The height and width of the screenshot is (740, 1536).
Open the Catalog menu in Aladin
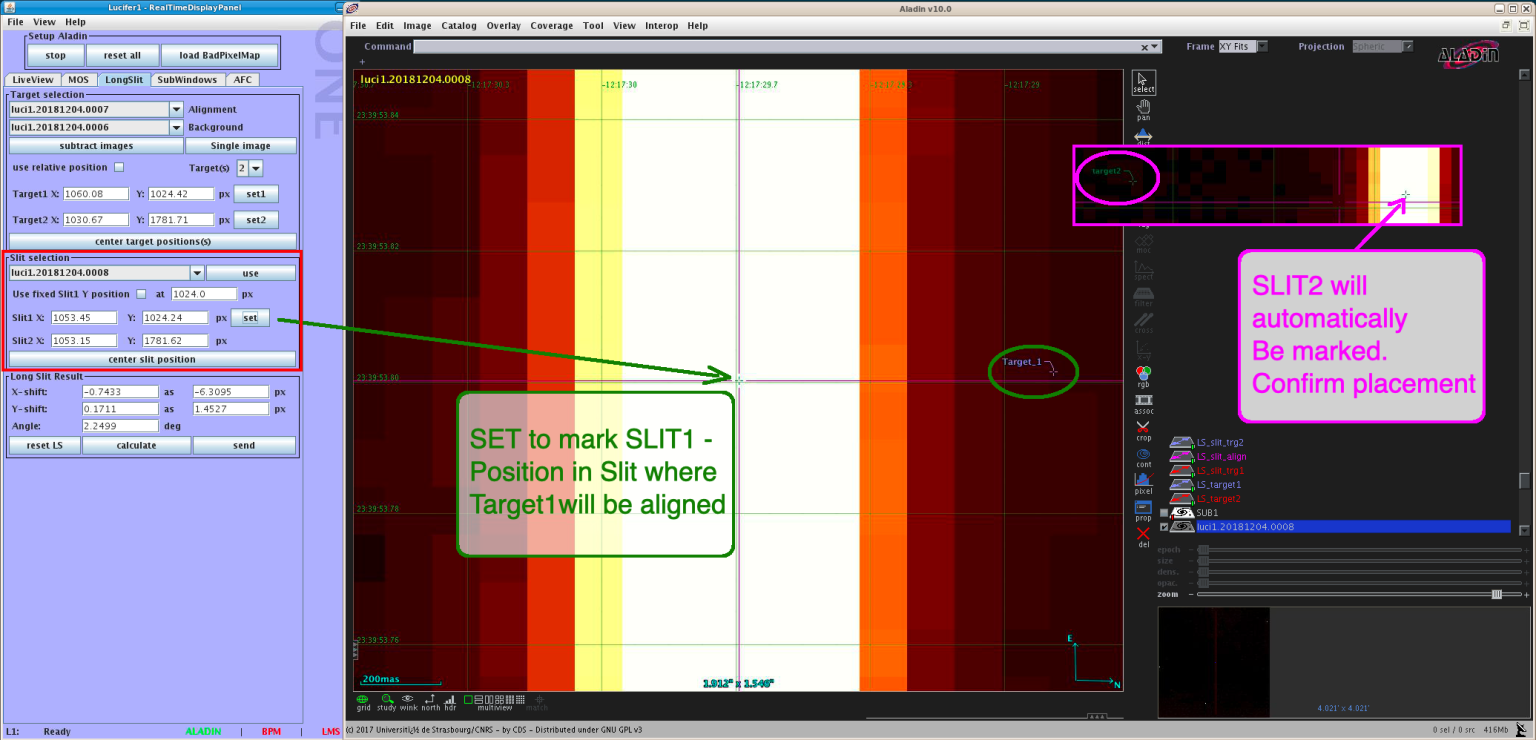coord(459,26)
